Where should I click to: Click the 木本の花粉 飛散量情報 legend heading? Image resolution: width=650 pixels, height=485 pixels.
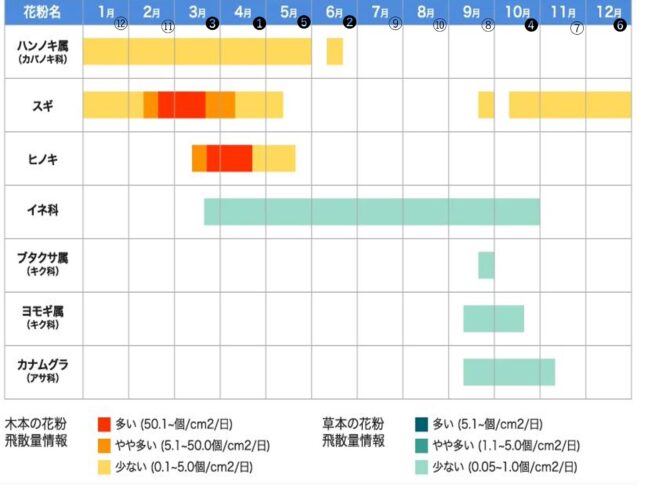pyautogui.click(x=36, y=432)
